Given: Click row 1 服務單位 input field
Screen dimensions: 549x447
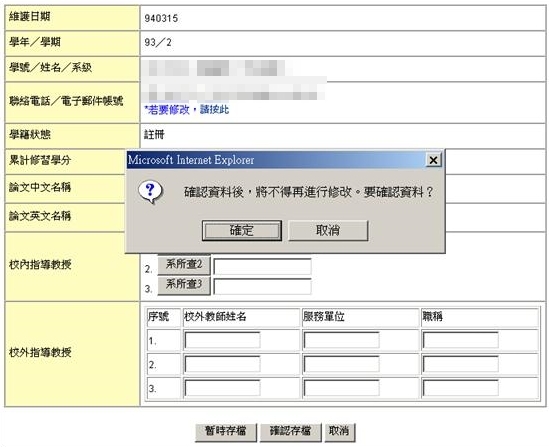Looking at the screenshot, I should (341, 340).
